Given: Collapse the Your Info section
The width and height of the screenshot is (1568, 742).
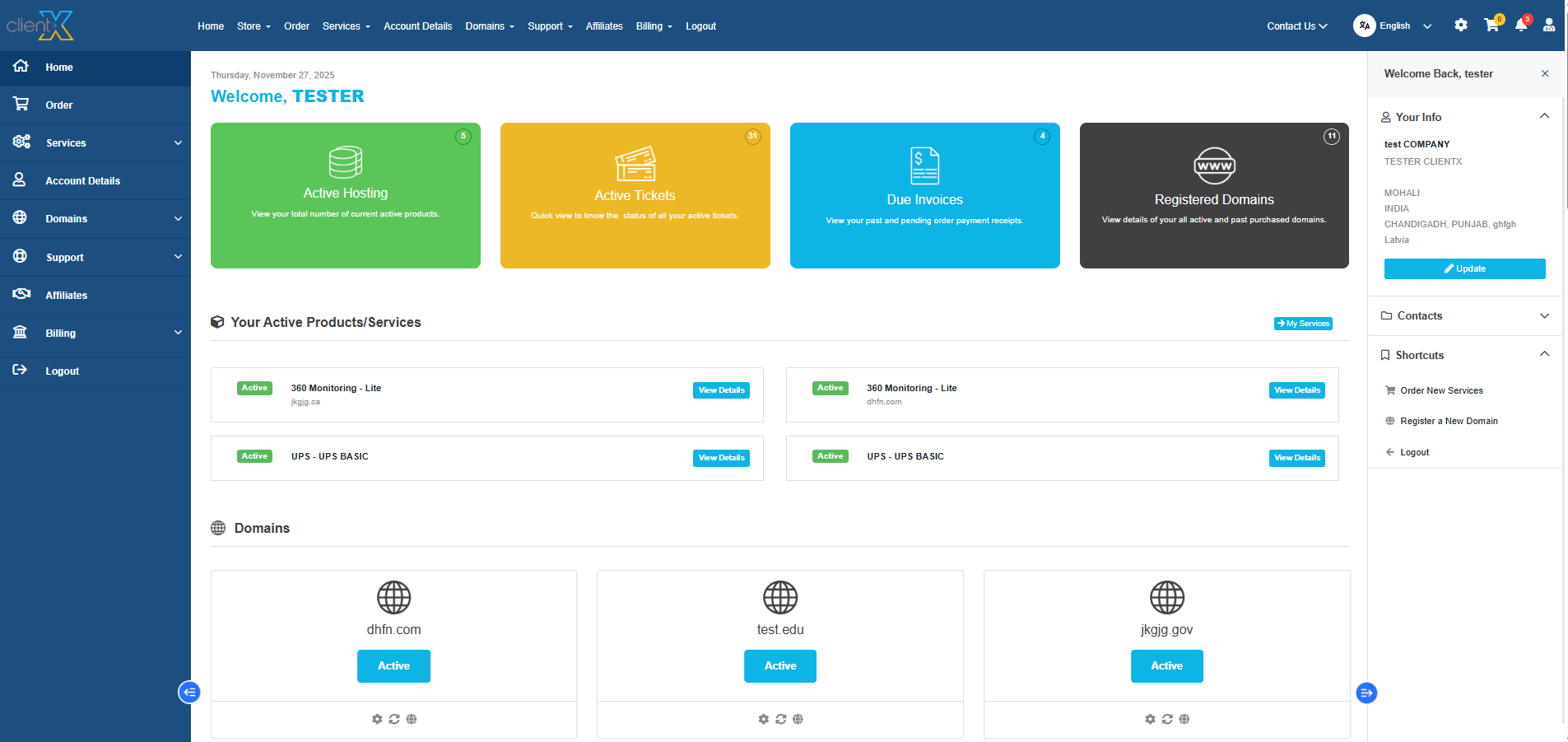Looking at the screenshot, I should (x=1544, y=116).
